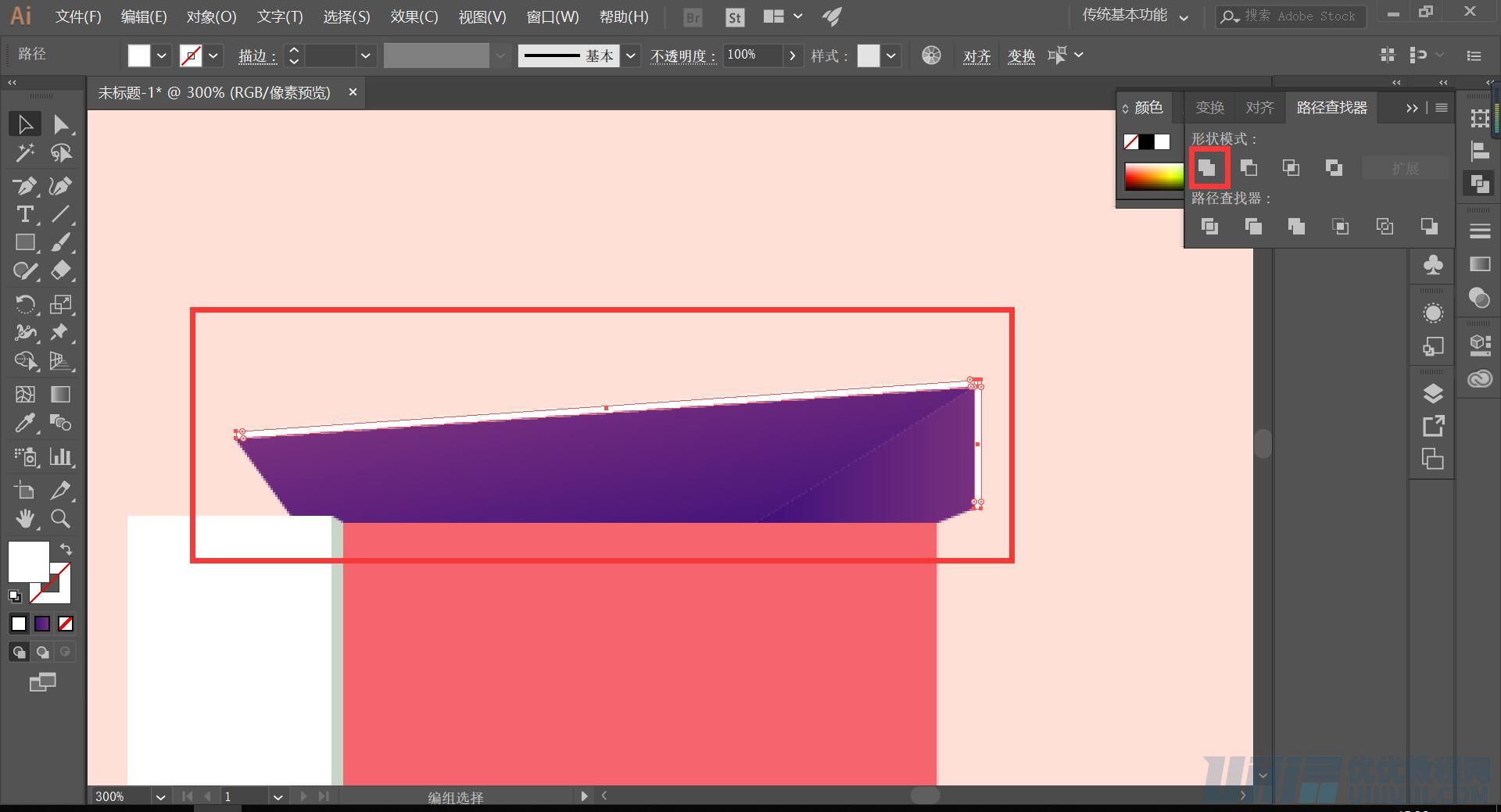
Task: Set fill to None below the toolbar
Action: (x=66, y=623)
